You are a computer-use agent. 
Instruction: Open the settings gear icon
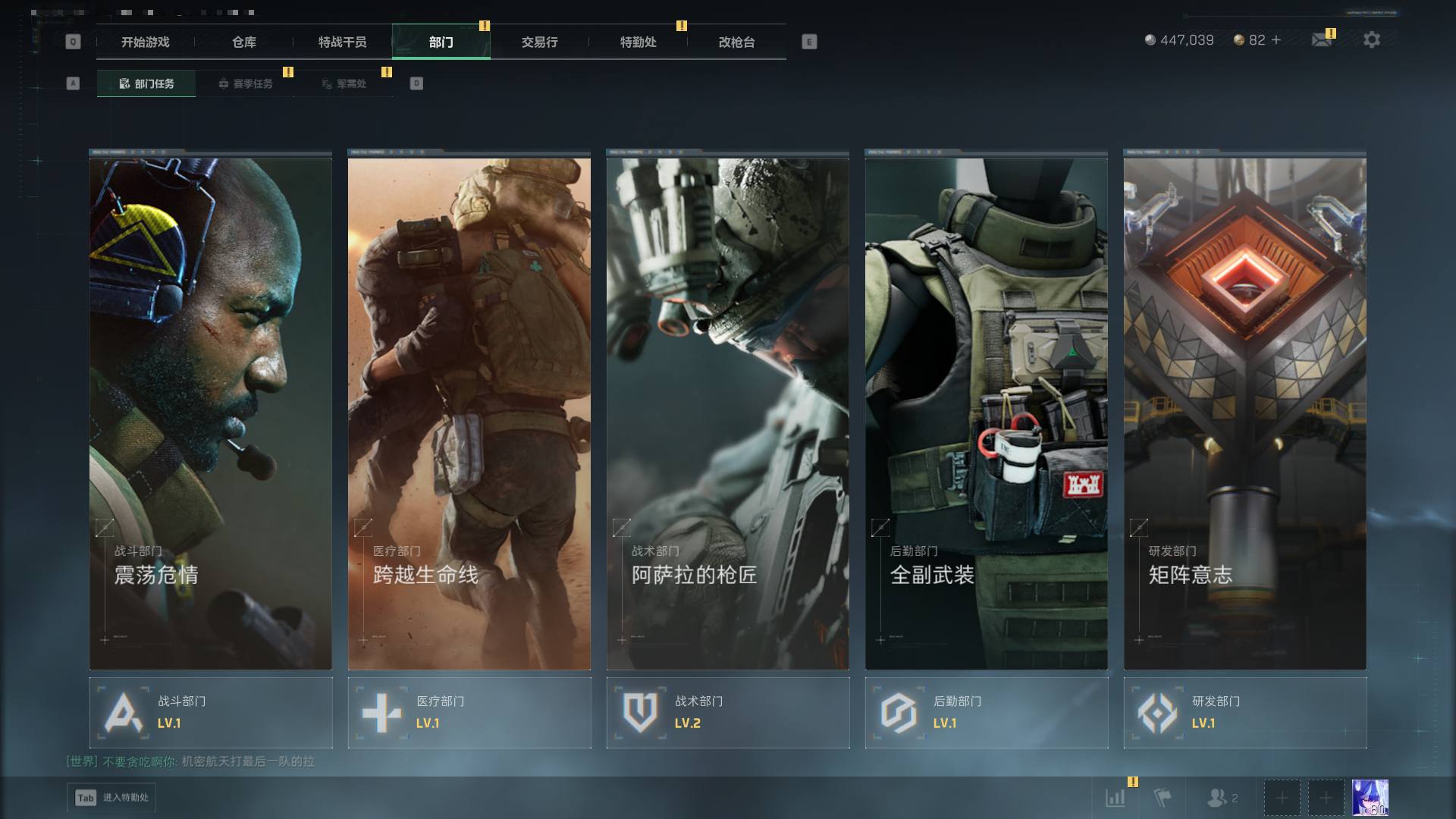click(x=1371, y=39)
